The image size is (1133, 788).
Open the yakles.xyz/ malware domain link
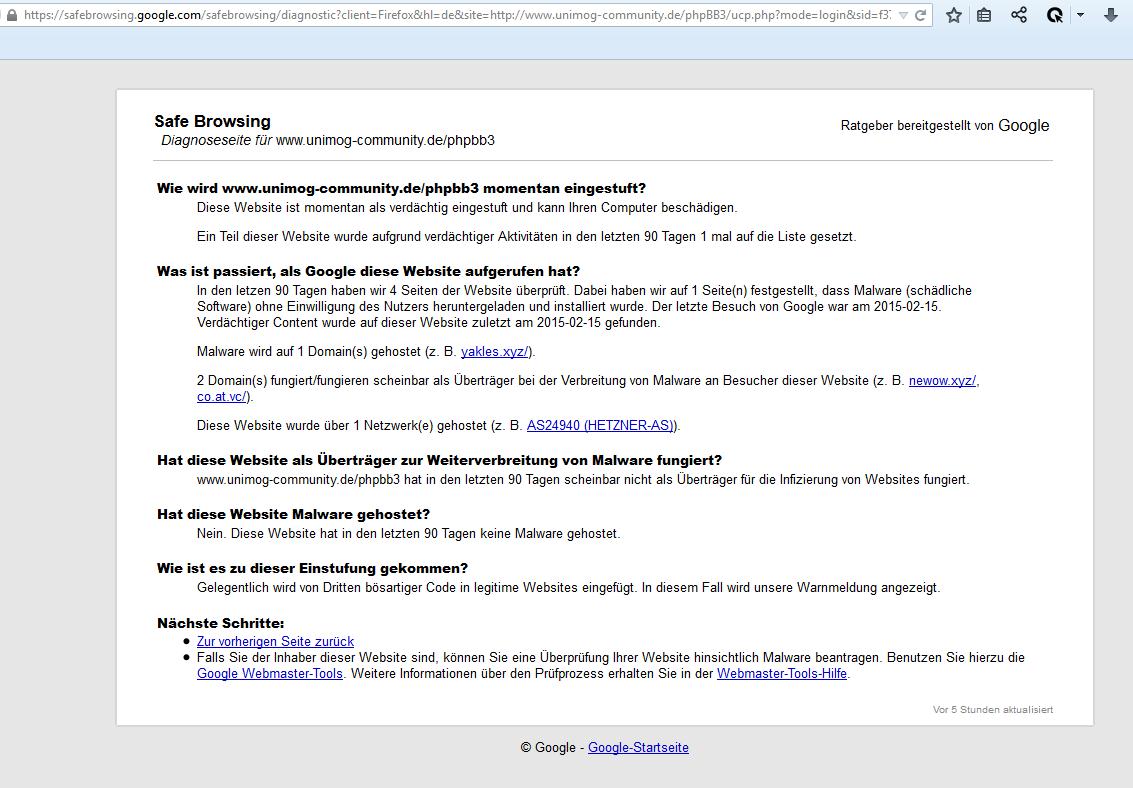[x=495, y=352]
